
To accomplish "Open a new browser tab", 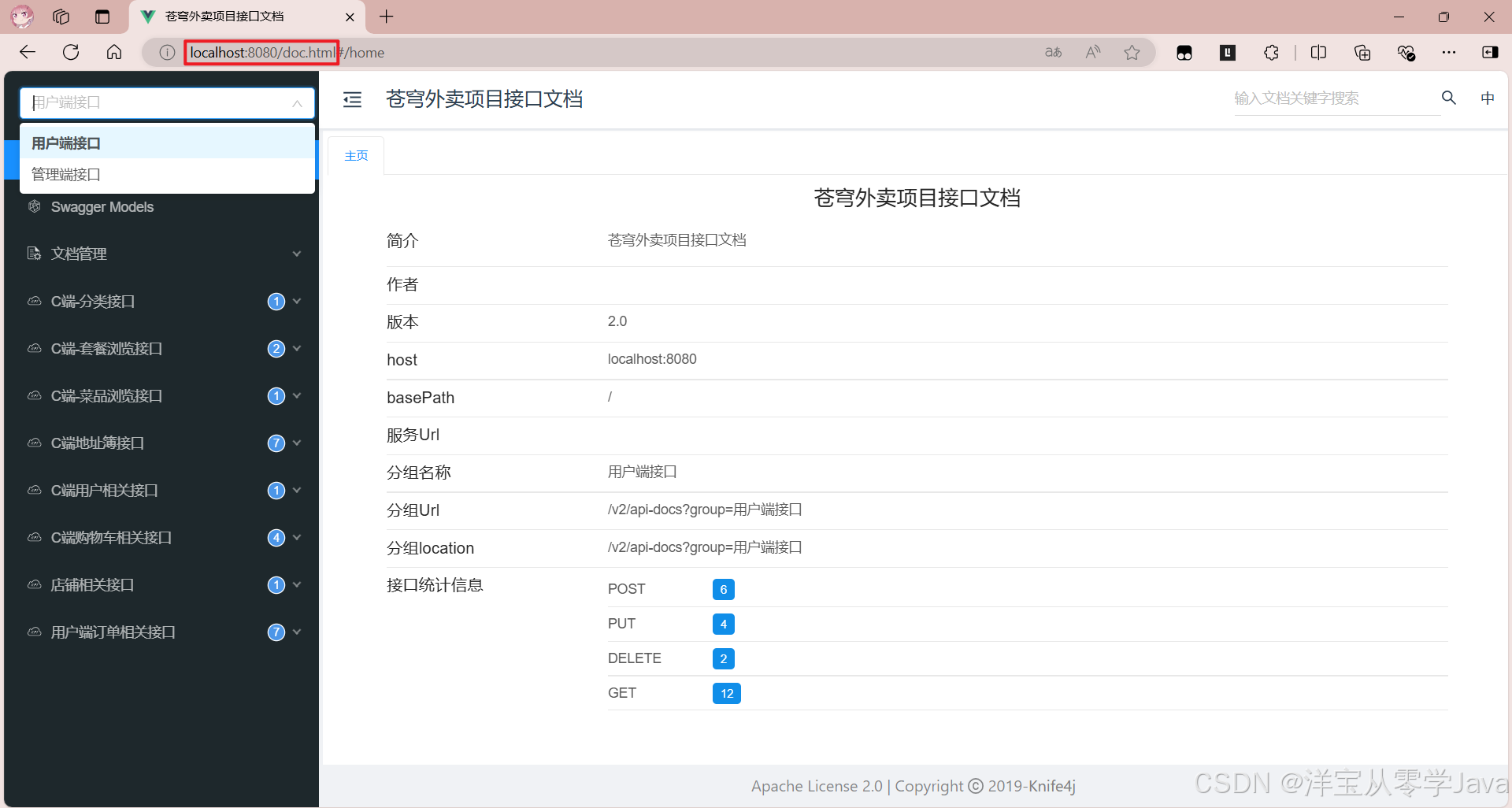I will (x=386, y=17).
